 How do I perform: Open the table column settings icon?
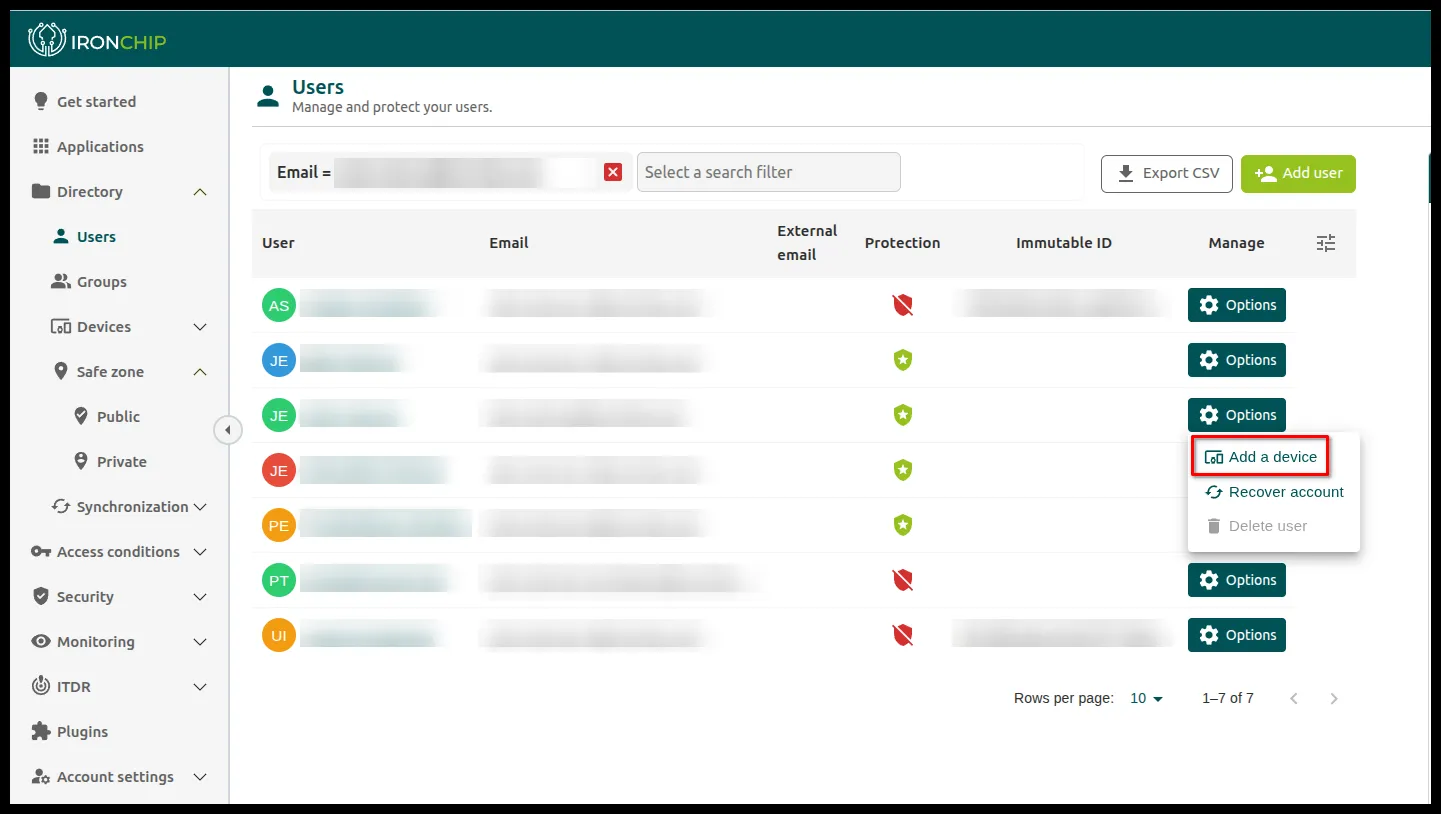tap(1326, 243)
